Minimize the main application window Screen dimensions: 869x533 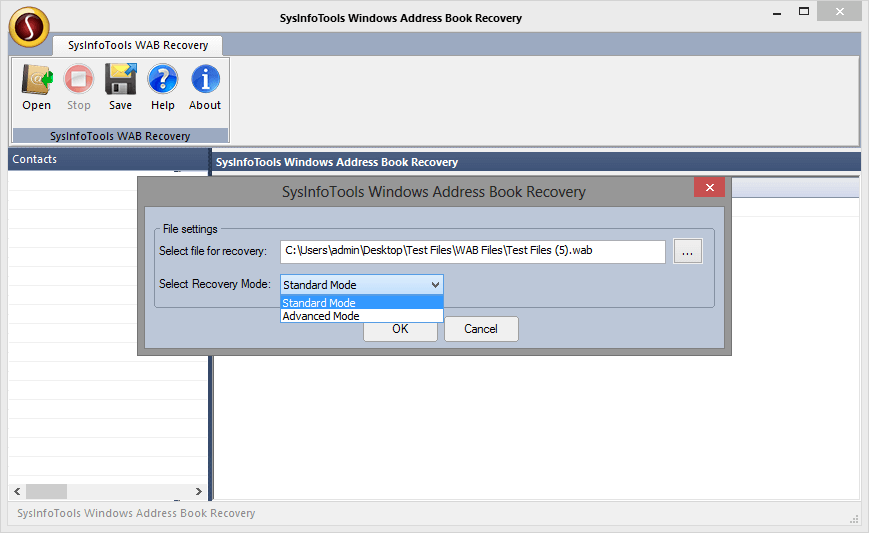coord(777,12)
